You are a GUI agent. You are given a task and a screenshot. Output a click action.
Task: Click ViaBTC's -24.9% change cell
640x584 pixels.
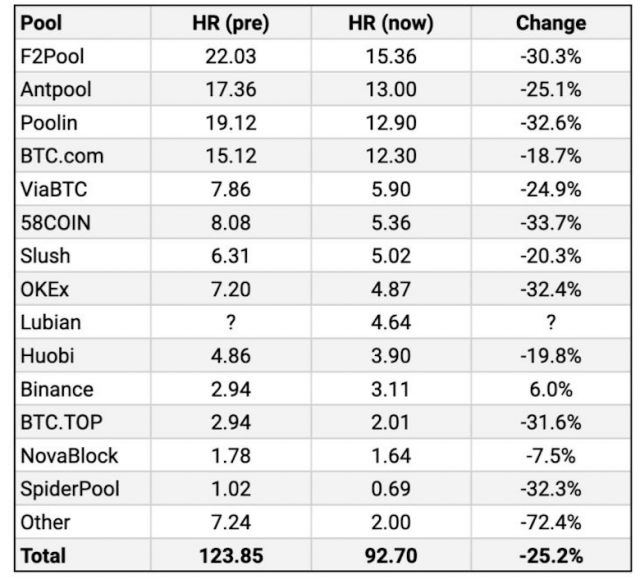[x=549, y=190]
